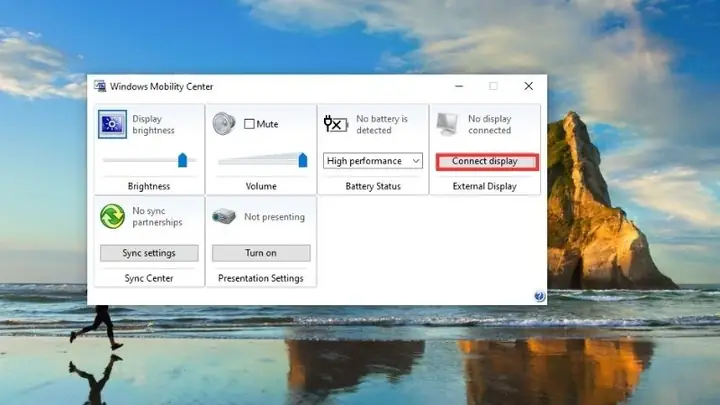Click the green Sync Center icon
Viewport: 720px width, 405px height.
[112, 216]
